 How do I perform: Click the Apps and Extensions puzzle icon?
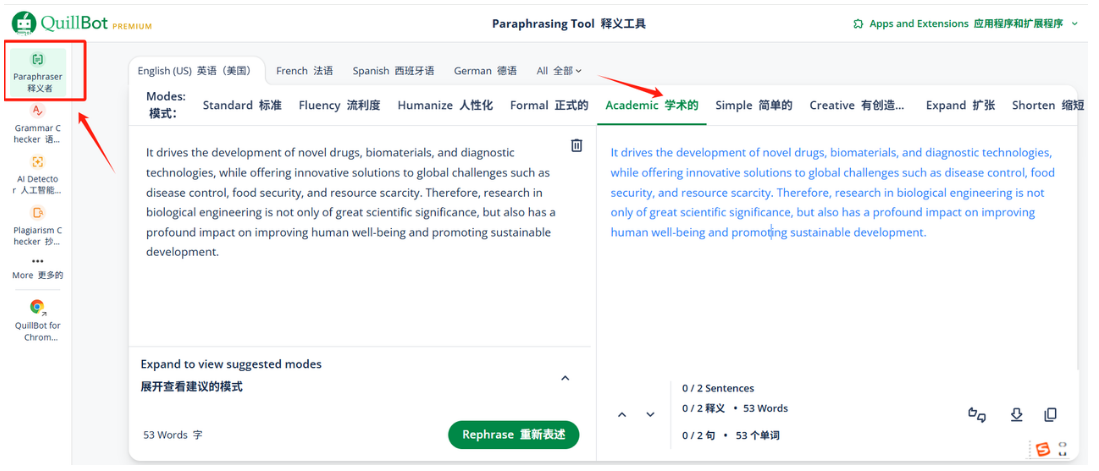pos(858,24)
